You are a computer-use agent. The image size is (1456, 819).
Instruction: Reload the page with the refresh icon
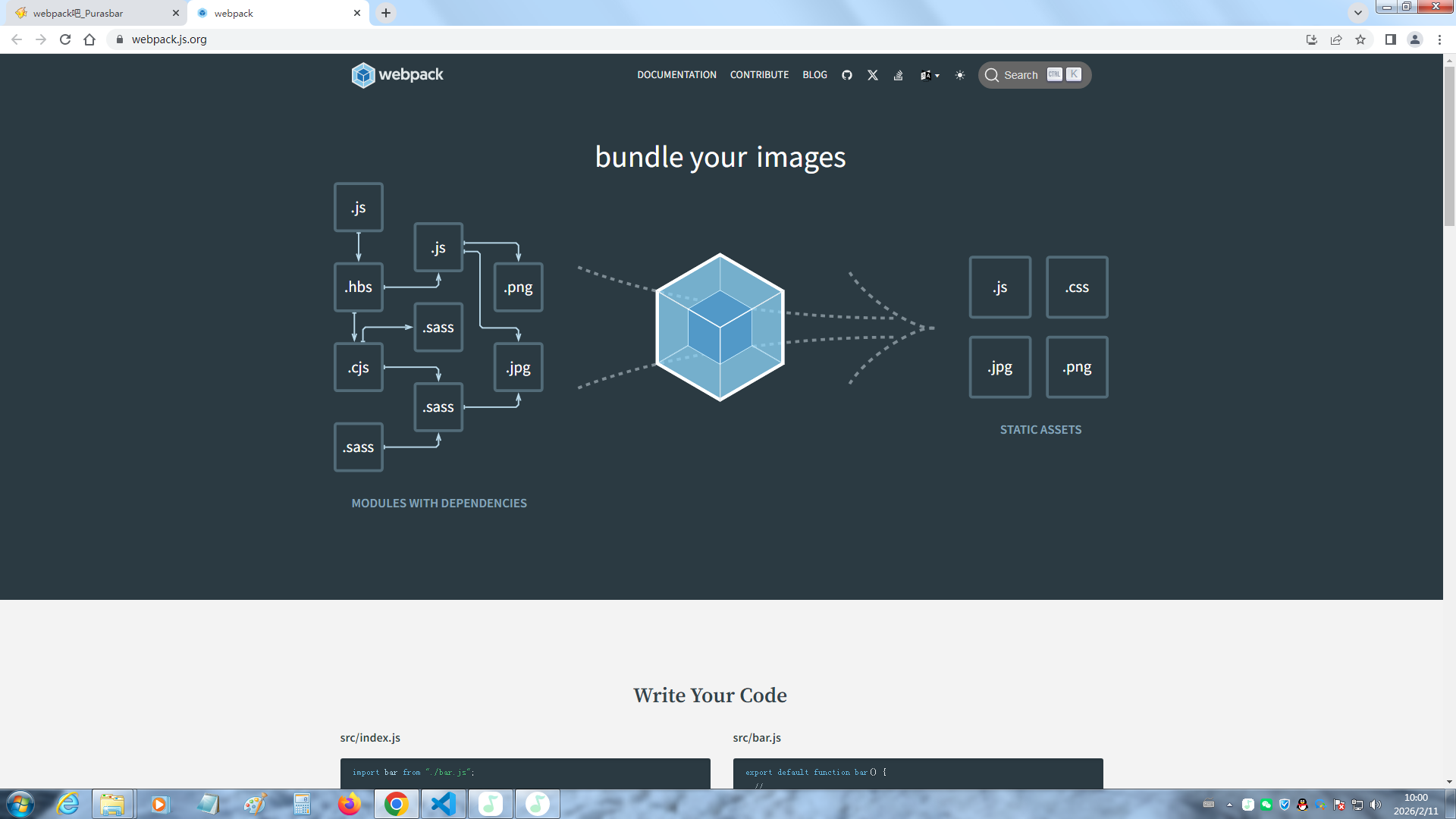pyautogui.click(x=65, y=39)
